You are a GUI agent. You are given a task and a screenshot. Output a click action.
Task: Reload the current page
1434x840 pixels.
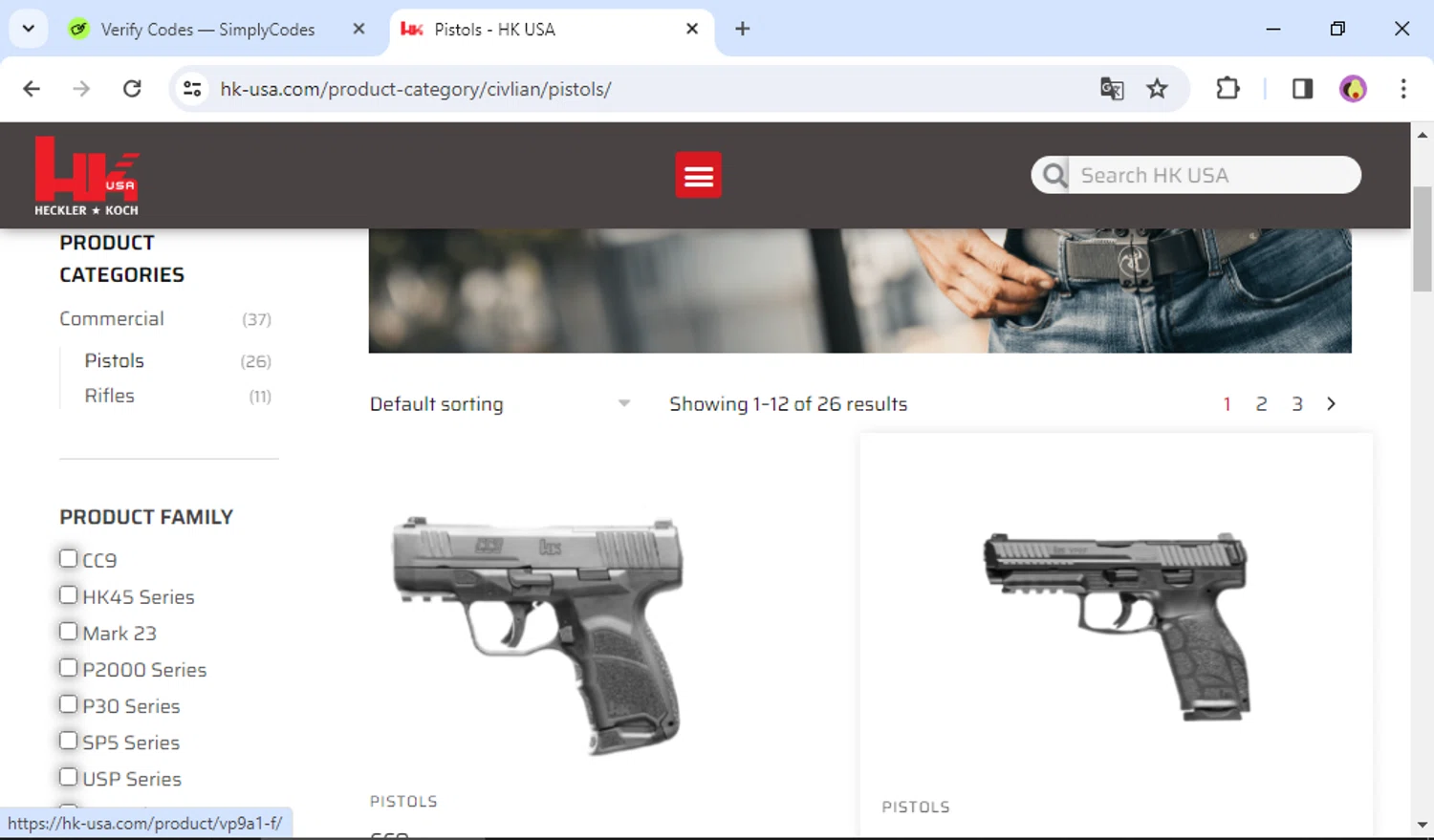(x=132, y=89)
